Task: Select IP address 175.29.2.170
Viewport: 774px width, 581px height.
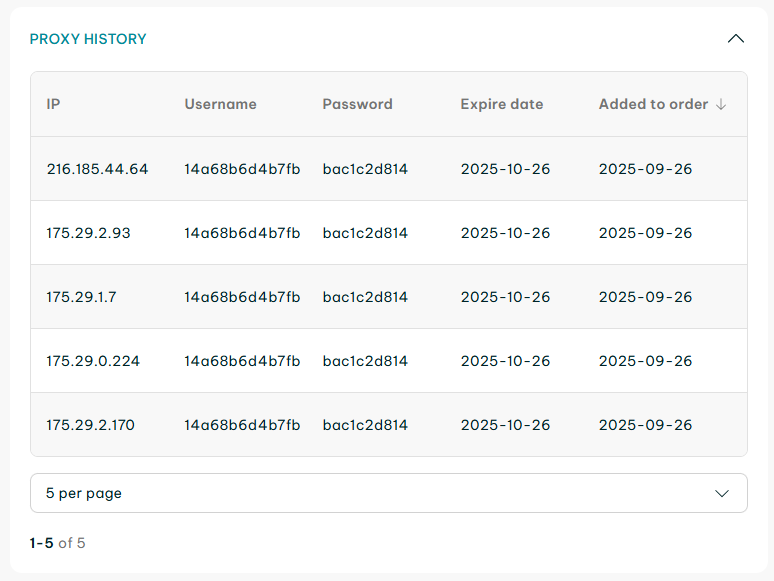Action: tap(90, 425)
